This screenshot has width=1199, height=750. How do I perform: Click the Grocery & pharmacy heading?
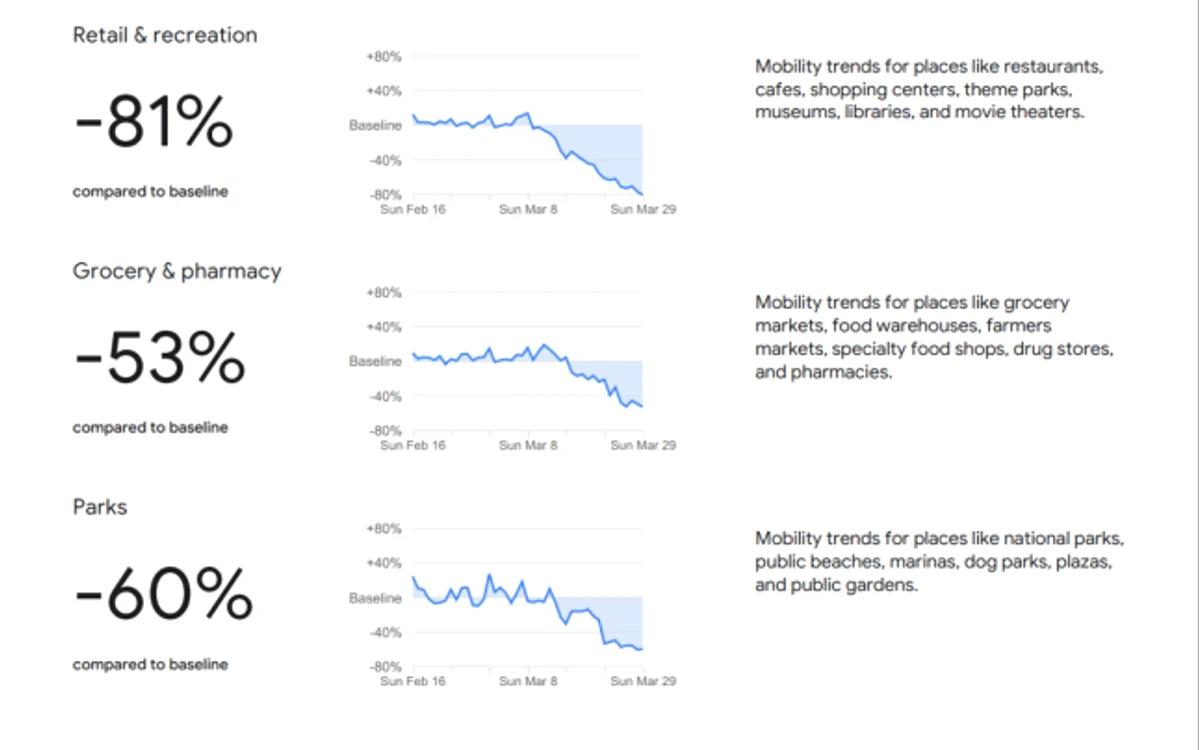[177, 271]
